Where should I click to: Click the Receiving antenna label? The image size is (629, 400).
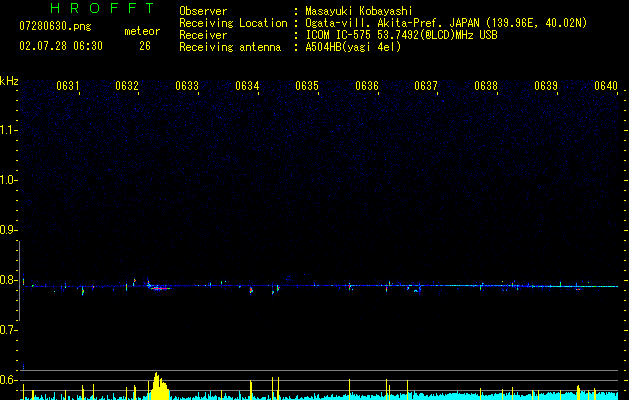(x=230, y=47)
